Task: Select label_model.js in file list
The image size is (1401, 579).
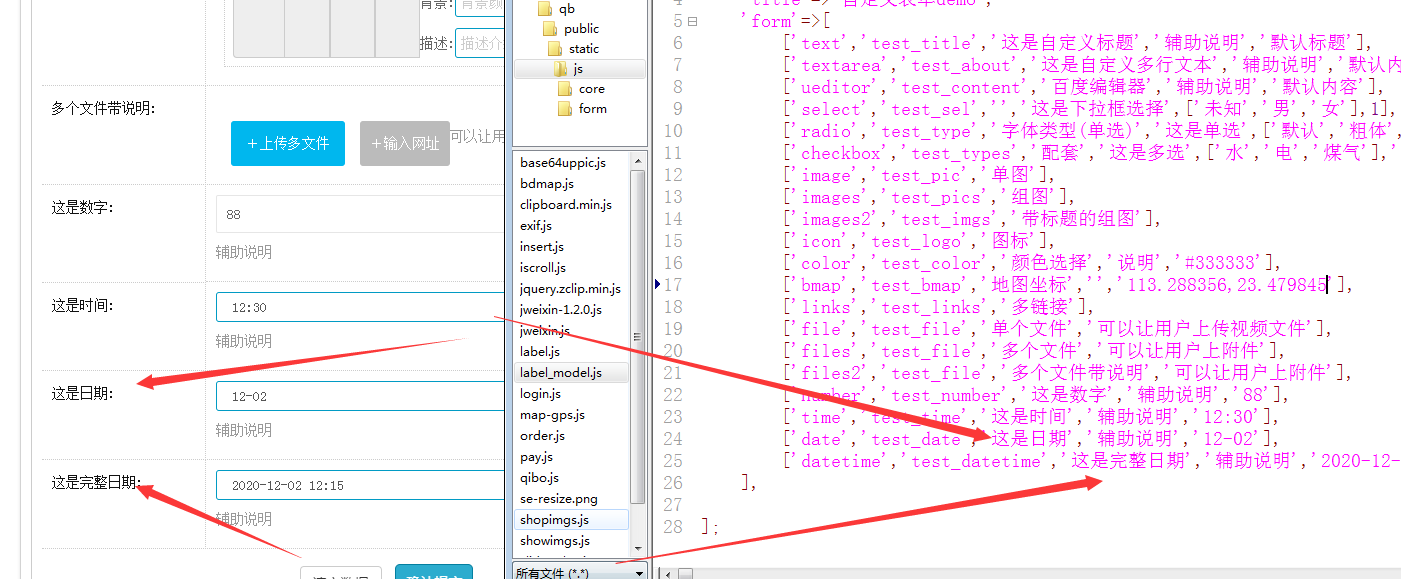Action: point(561,373)
